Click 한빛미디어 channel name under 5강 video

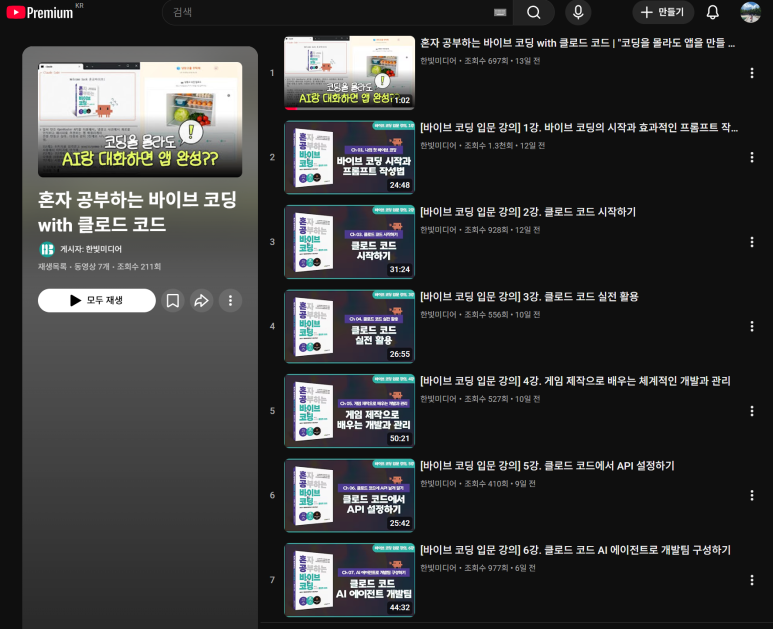(438, 484)
